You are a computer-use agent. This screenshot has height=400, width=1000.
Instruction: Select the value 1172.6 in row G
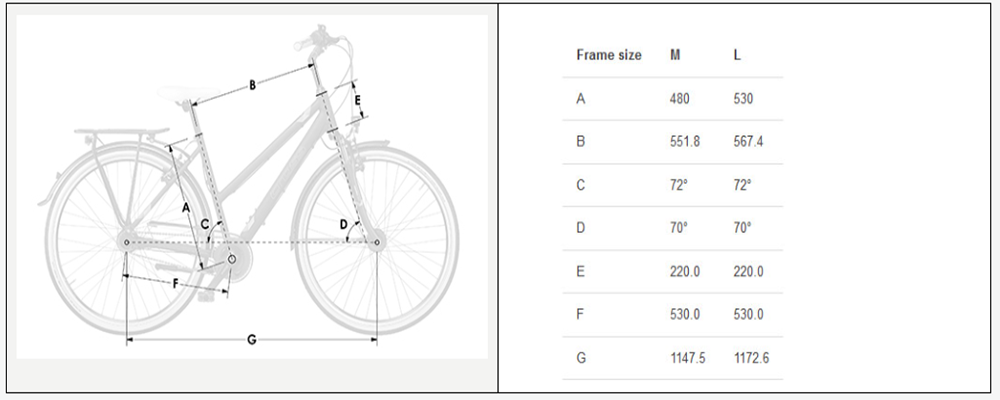click(751, 358)
